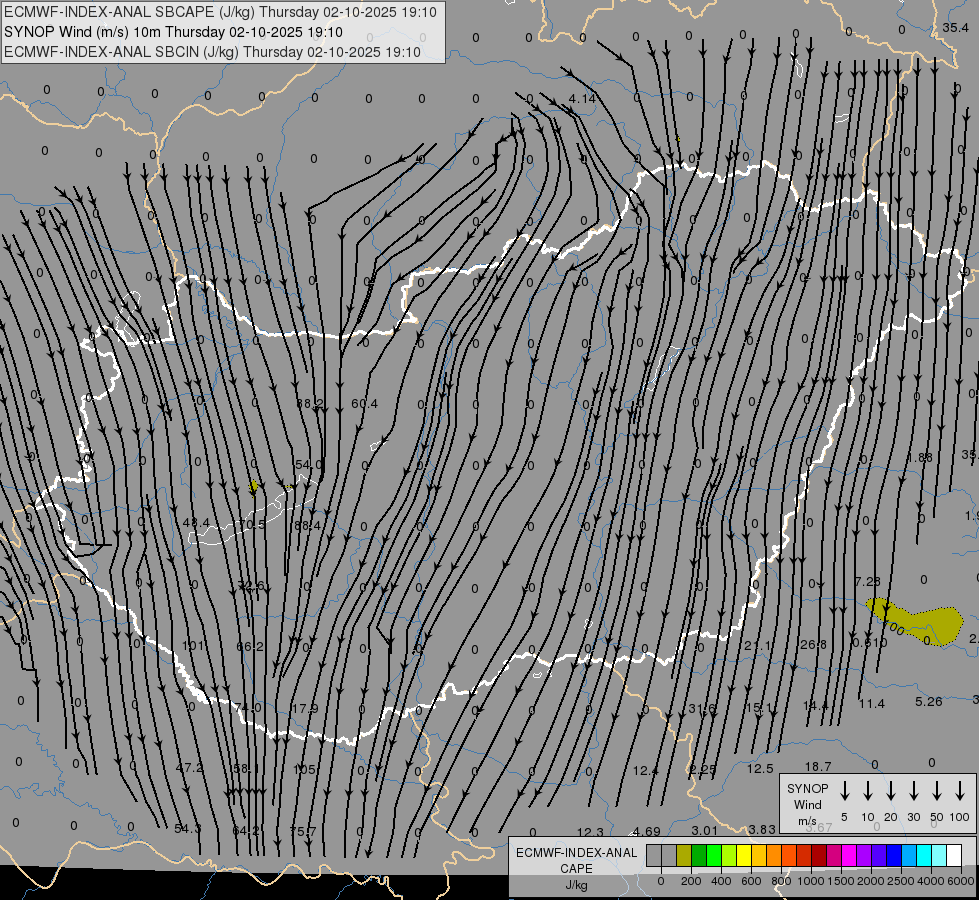This screenshot has height=900, width=979.
Task: Click the '70.5' value on the map
Action: (x=252, y=525)
